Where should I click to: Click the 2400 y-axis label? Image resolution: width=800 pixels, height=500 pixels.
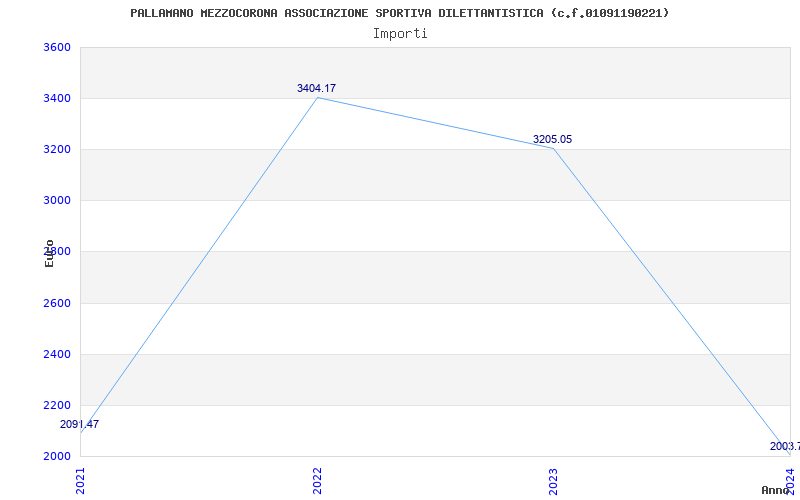(57, 355)
